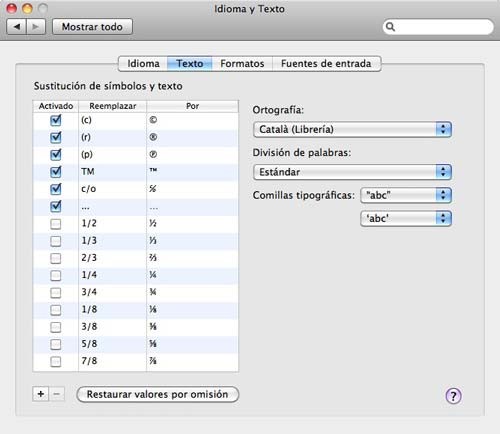Click the ® symbol in Por column

153,137
